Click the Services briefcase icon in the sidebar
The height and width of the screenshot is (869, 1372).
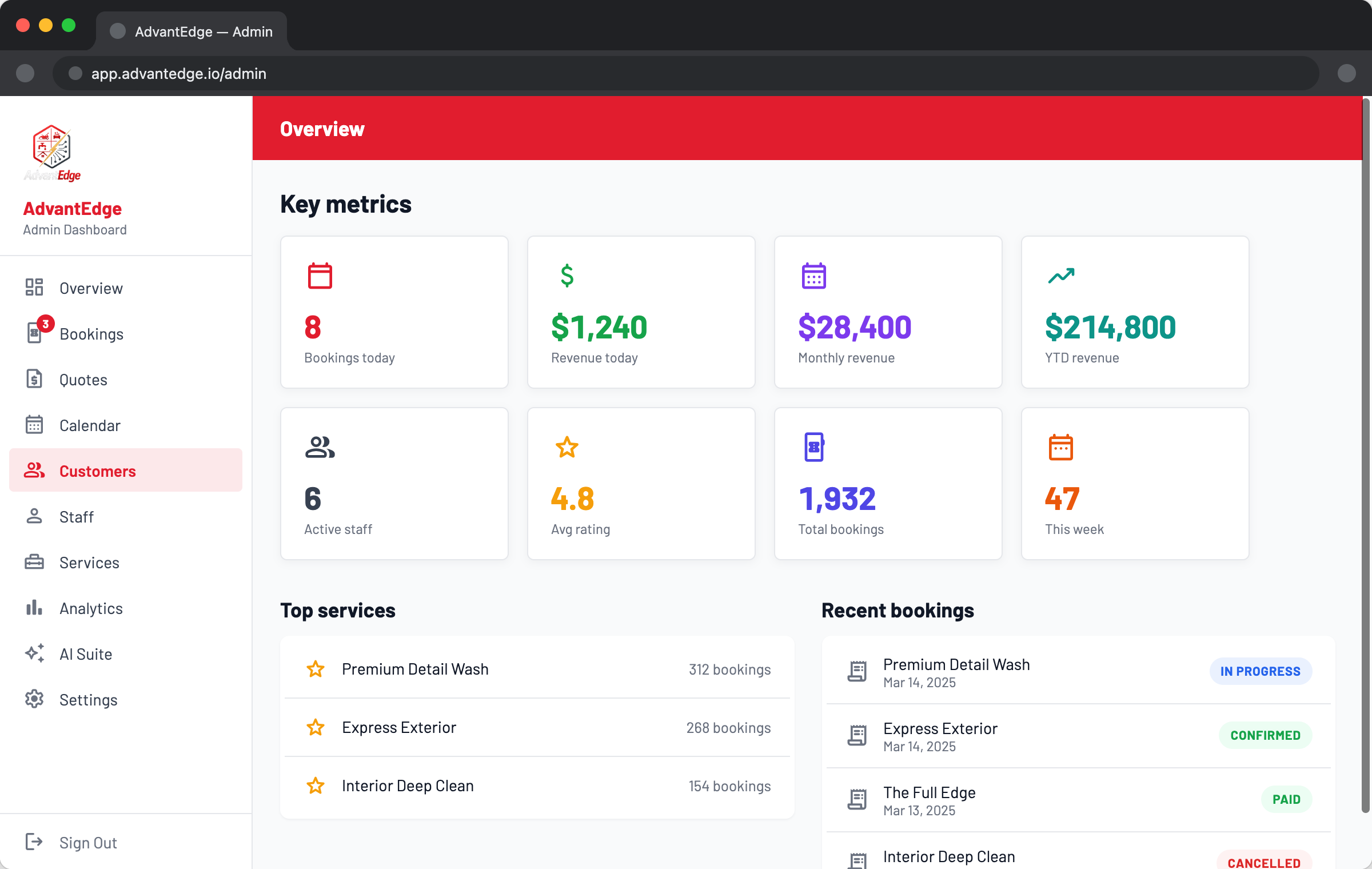click(x=34, y=561)
